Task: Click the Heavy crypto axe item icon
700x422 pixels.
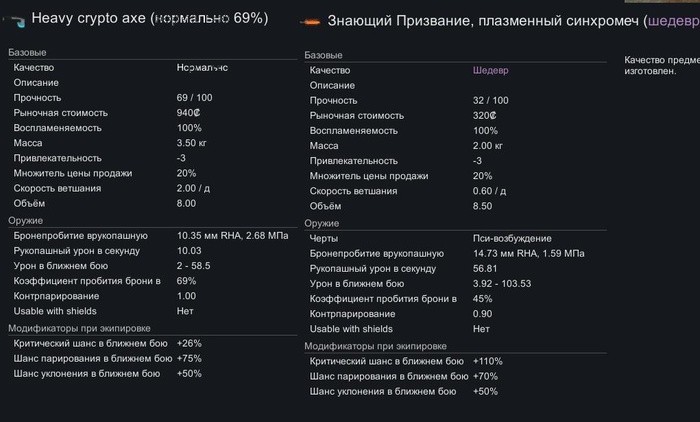Action: pyautogui.click(x=16, y=19)
